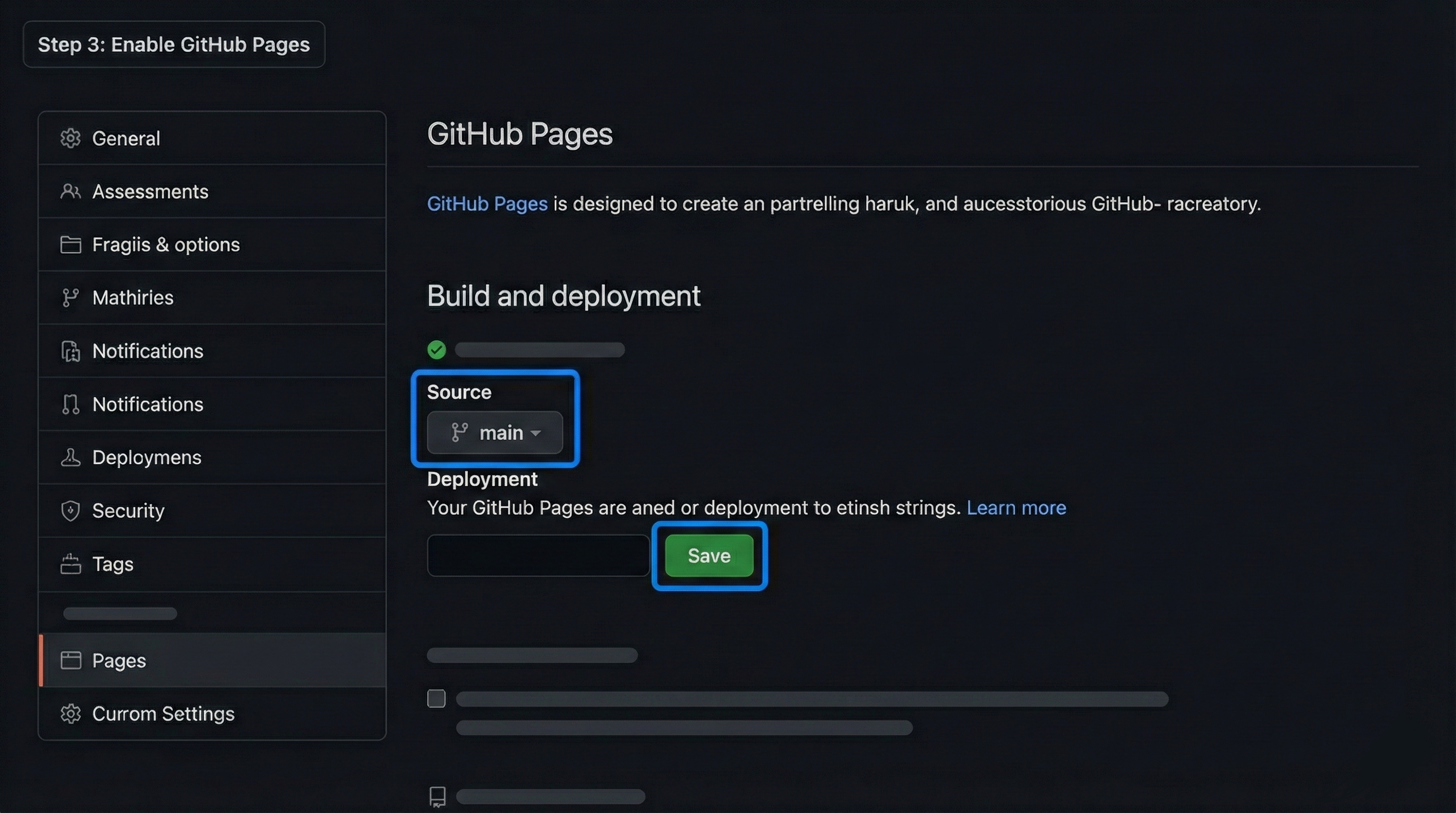
Task: Open the General settings section
Action: pos(212,138)
